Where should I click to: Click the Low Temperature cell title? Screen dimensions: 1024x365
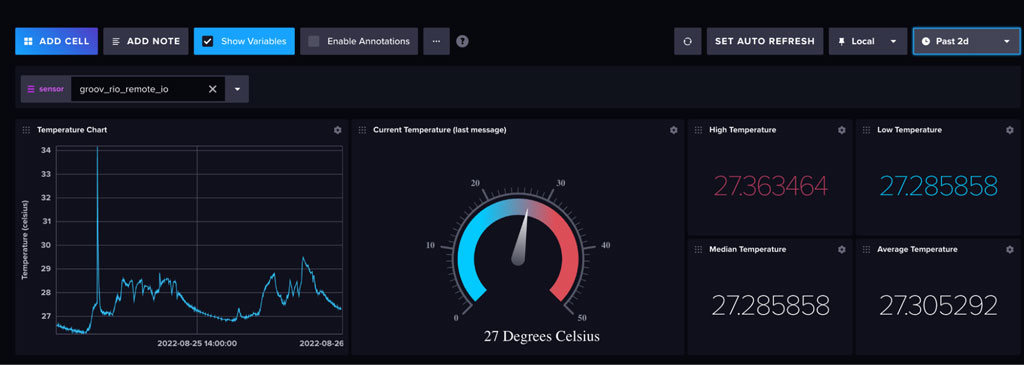click(x=909, y=130)
